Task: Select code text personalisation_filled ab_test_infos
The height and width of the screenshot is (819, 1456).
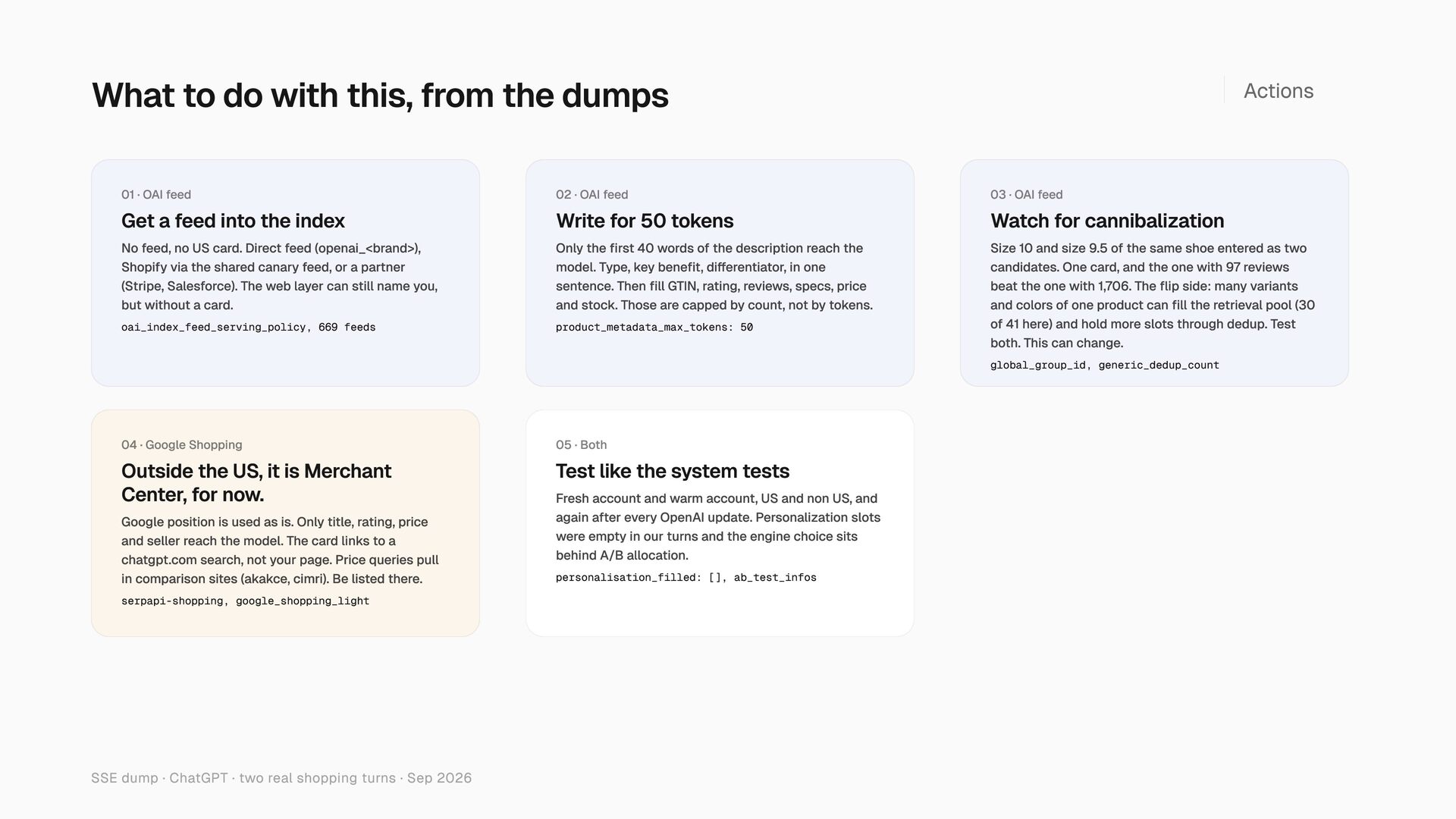Action: coord(686,578)
